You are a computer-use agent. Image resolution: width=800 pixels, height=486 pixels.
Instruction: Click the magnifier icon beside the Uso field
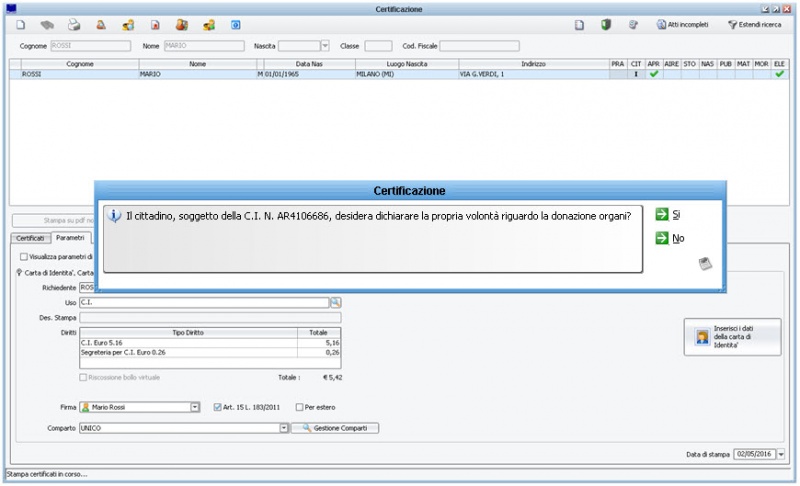pos(336,302)
